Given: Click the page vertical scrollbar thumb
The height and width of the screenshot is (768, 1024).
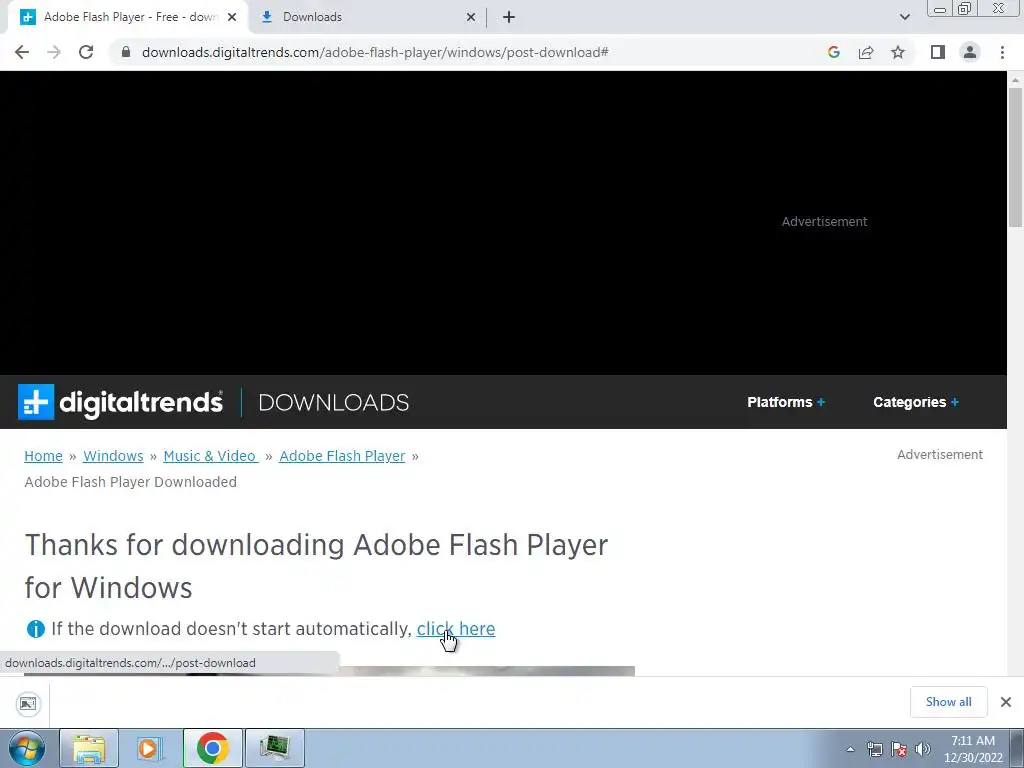Looking at the screenshot, I should click(1015, 157).
